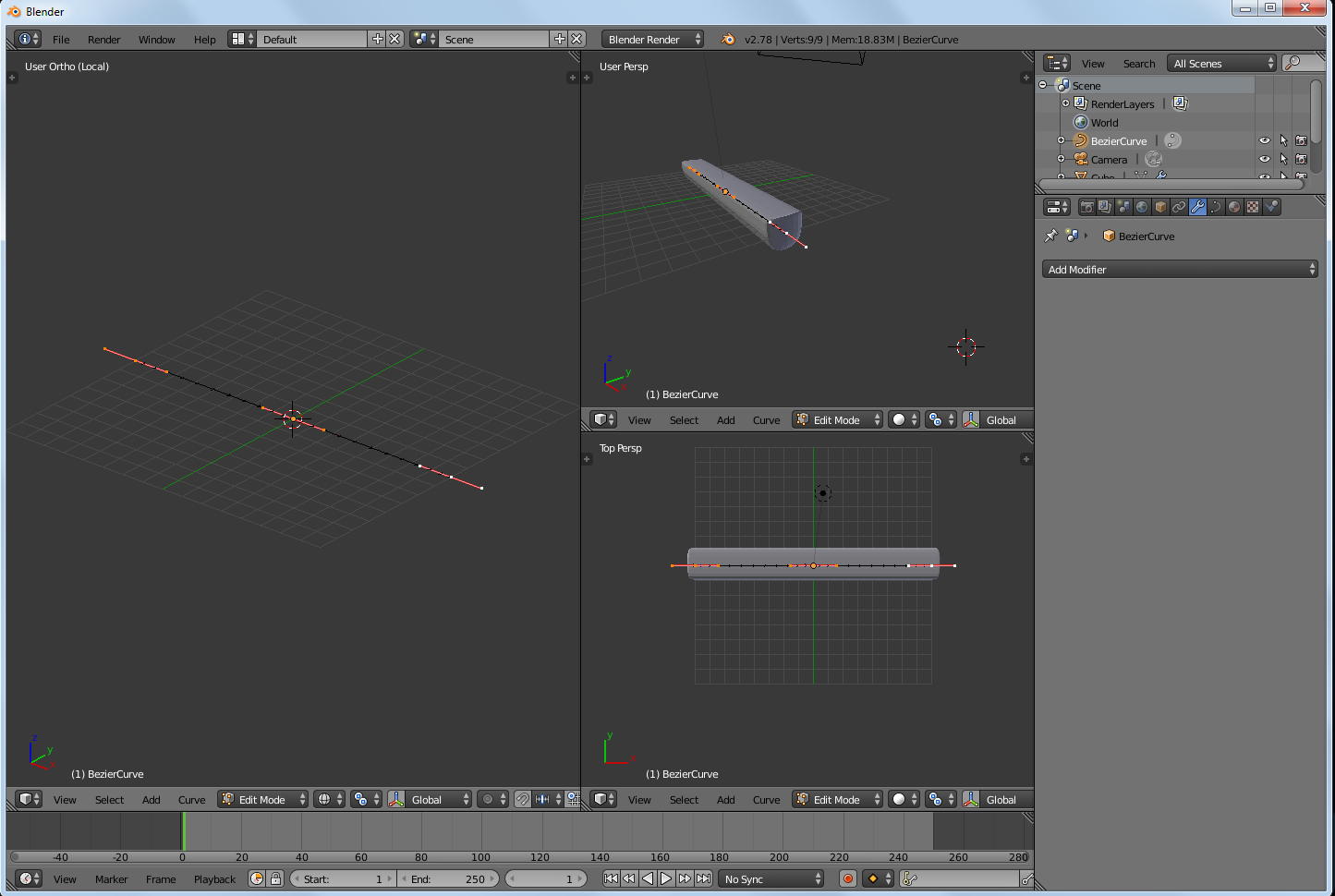The width and height of the screenshot is (1335, 896).
Task: Open the Material properties tab
Action: [1234, 207]
